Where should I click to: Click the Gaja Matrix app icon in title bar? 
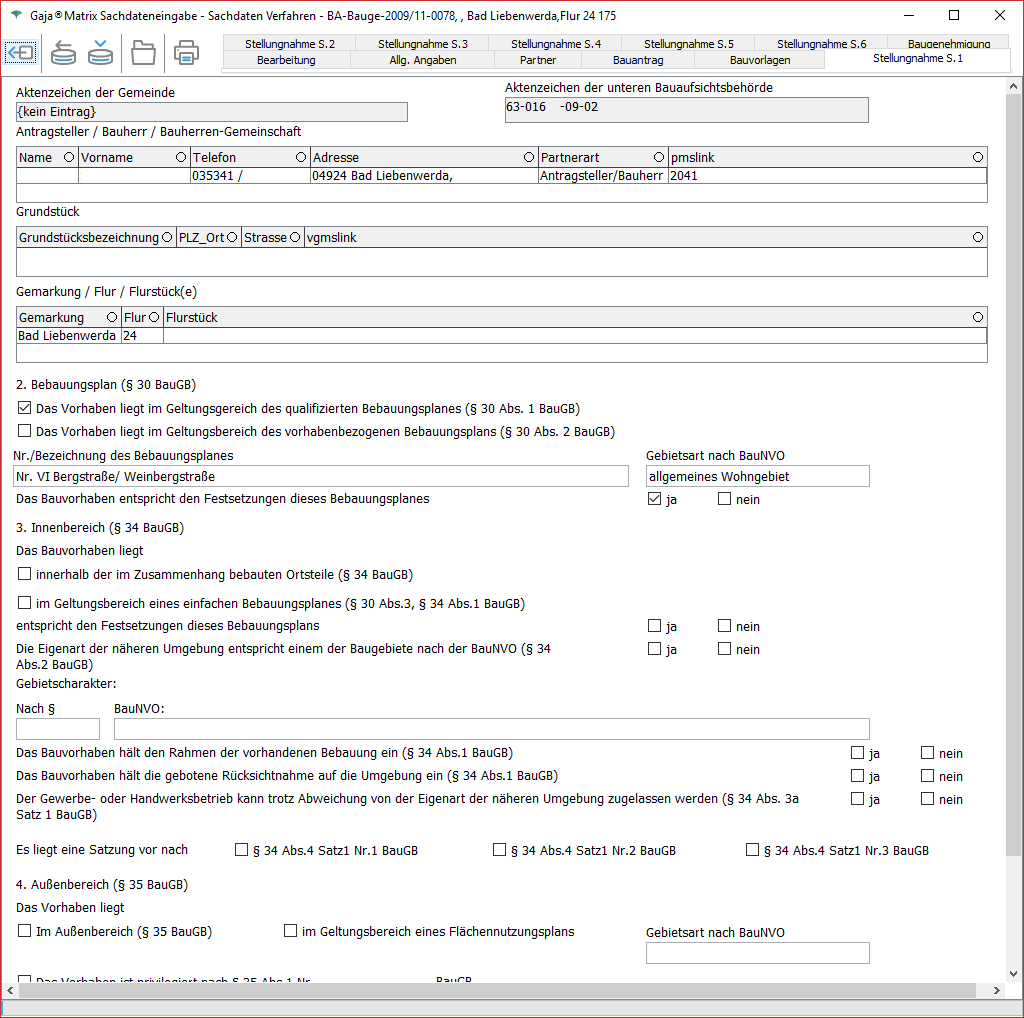tap(15, 16)
